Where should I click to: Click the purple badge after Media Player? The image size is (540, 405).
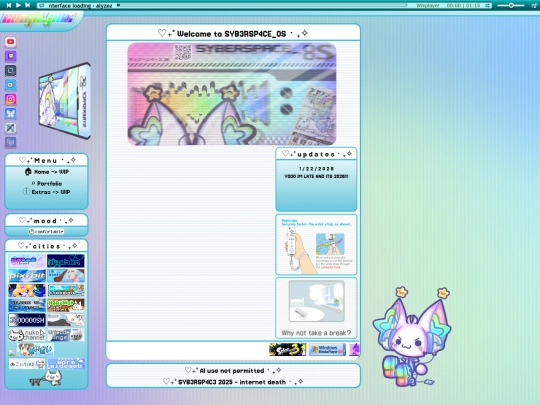(355, 350)
